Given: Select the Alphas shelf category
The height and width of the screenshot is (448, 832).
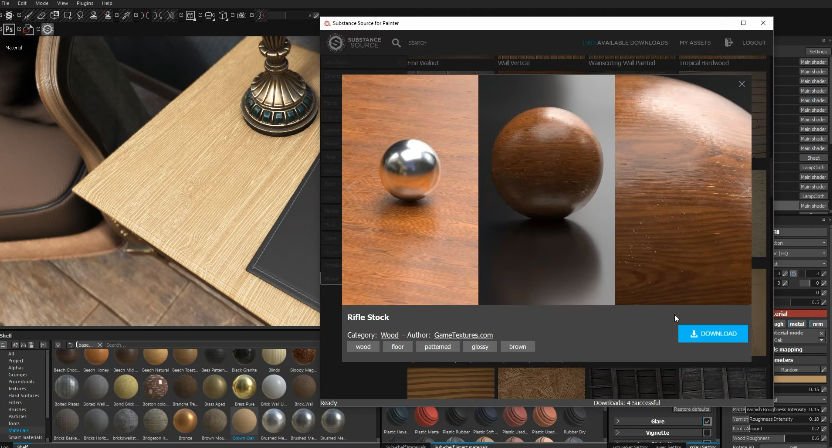Looking at the screenshot, I should (15, 367).
